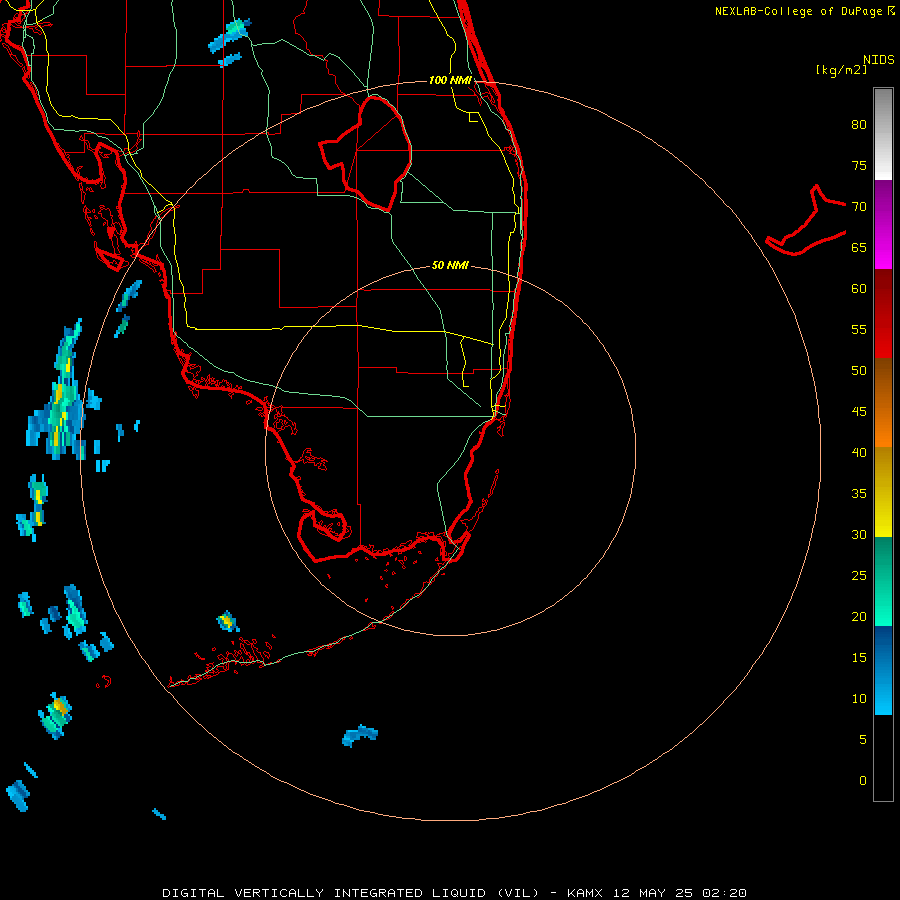Click the [kg/m2] units label
This screenshot has width=900, height=900.
(841, 70)
